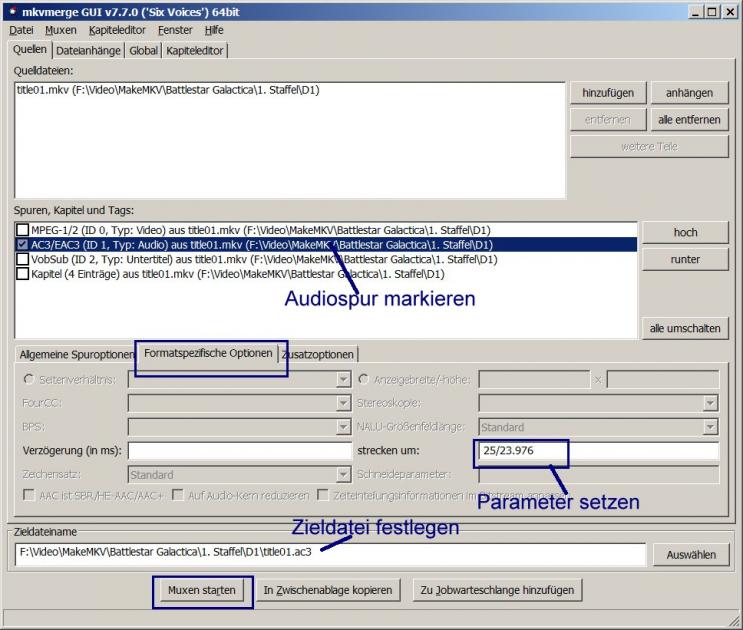Switch to the Quellen tab

point(30,50)
